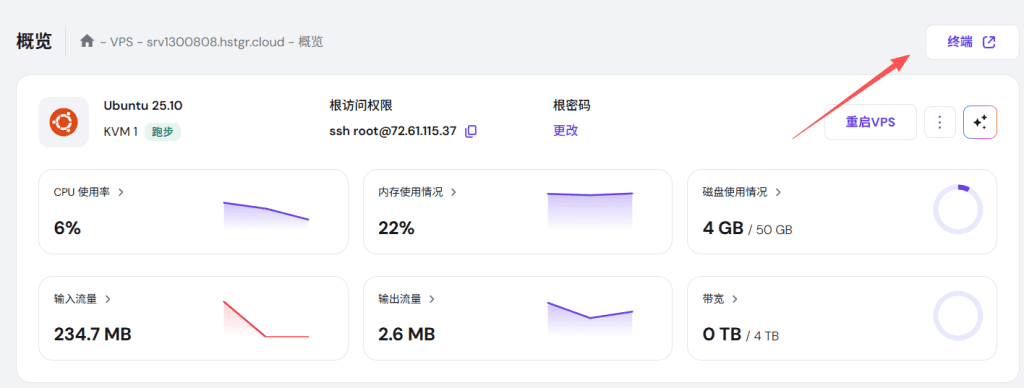
Task: Click the bandwidth ring chart
Action: (958, 316)
